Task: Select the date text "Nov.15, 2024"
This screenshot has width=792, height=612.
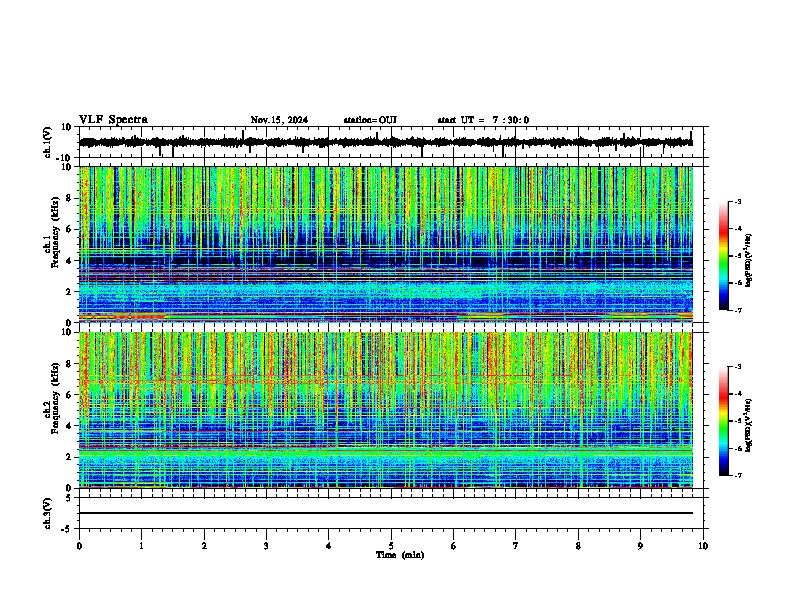Action: click(279, 120)
